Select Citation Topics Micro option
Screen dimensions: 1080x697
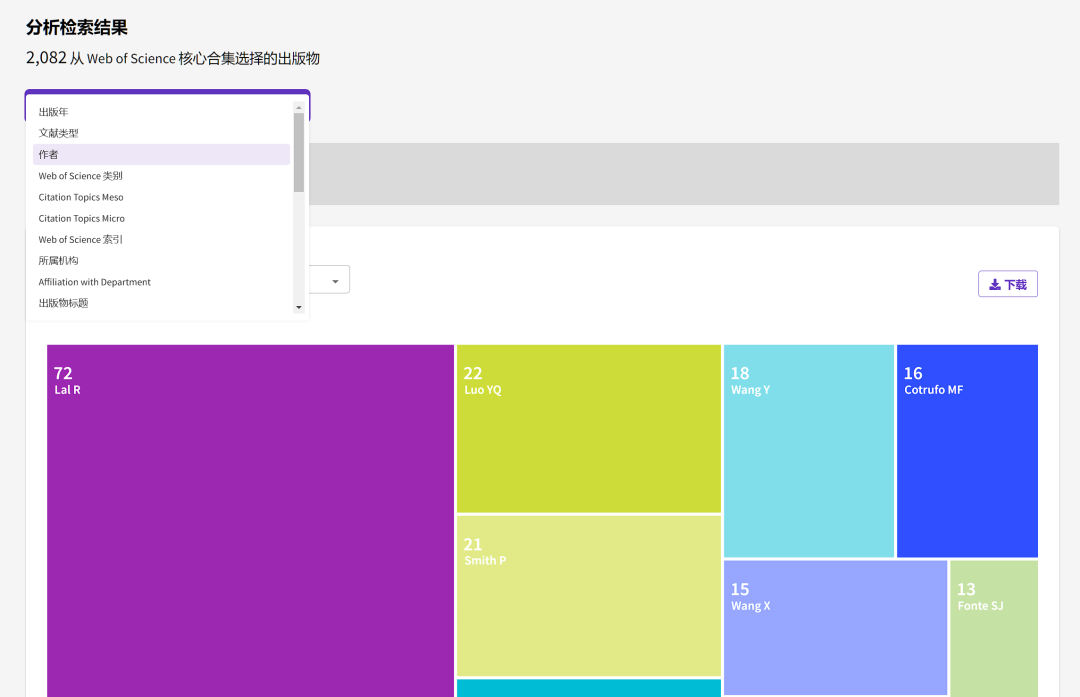[82, 218]
